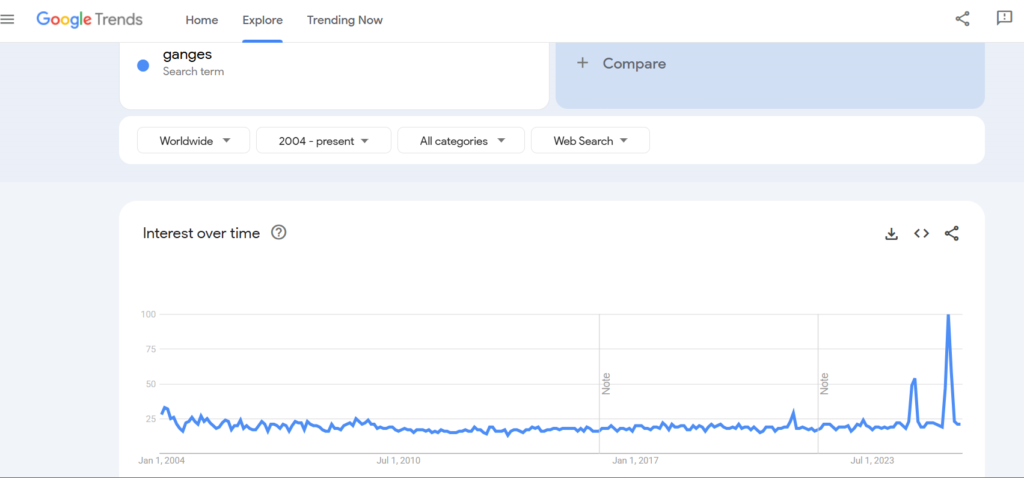The width and height of the screenshot is (1024, 478).
Task: Open the send feedback icon
Action: [x=1004, y=19]
